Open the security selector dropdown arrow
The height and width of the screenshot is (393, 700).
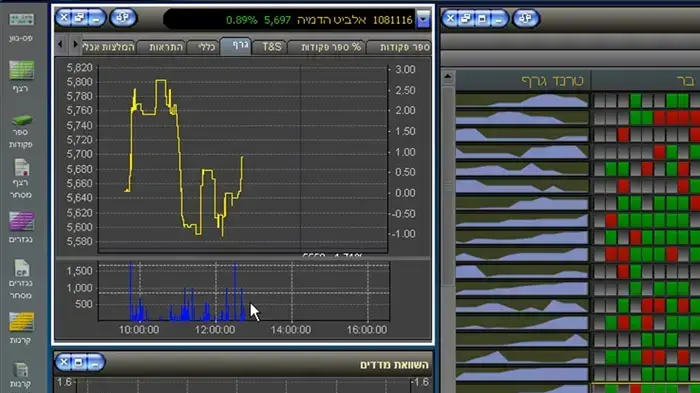pos(423,20)
